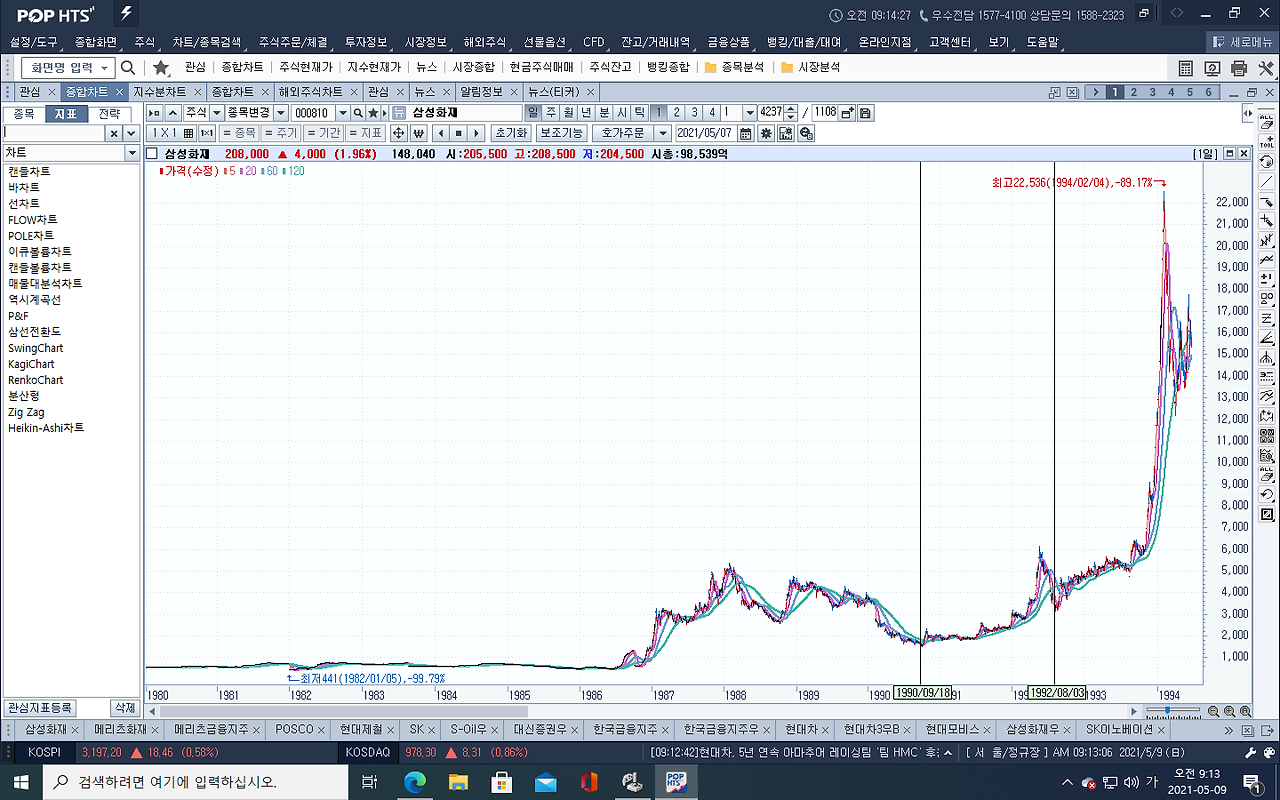Screen dimensions: 1280x800
Task: Select the 틱 (tick) period toggle
Action: (640, 113)
